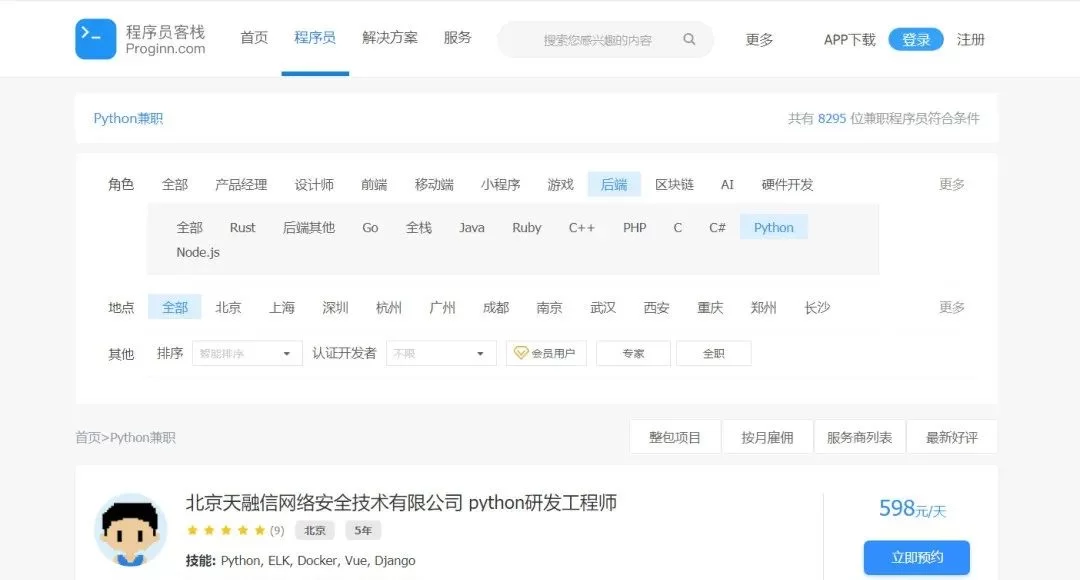
Task: Filter location by 上海
Action: 282,307
